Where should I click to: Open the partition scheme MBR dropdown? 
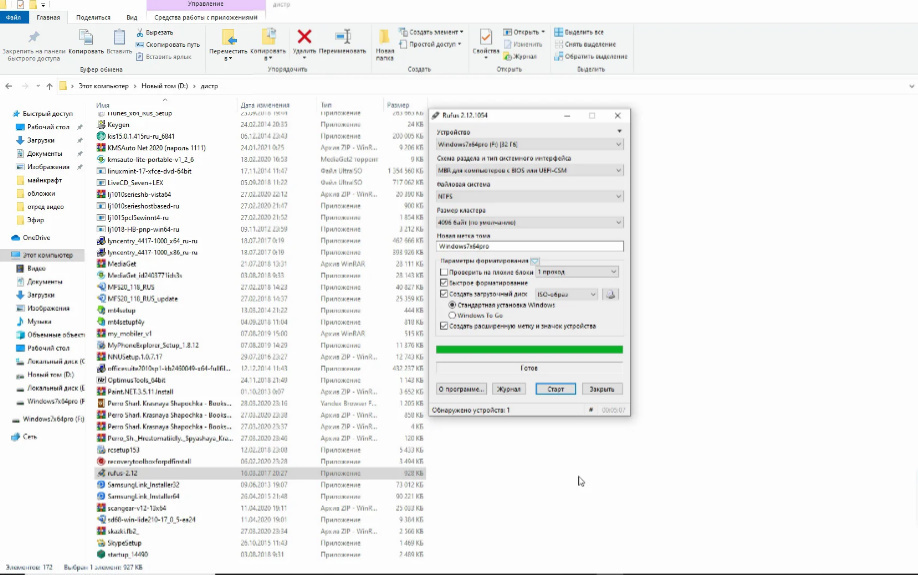point(529,171)
